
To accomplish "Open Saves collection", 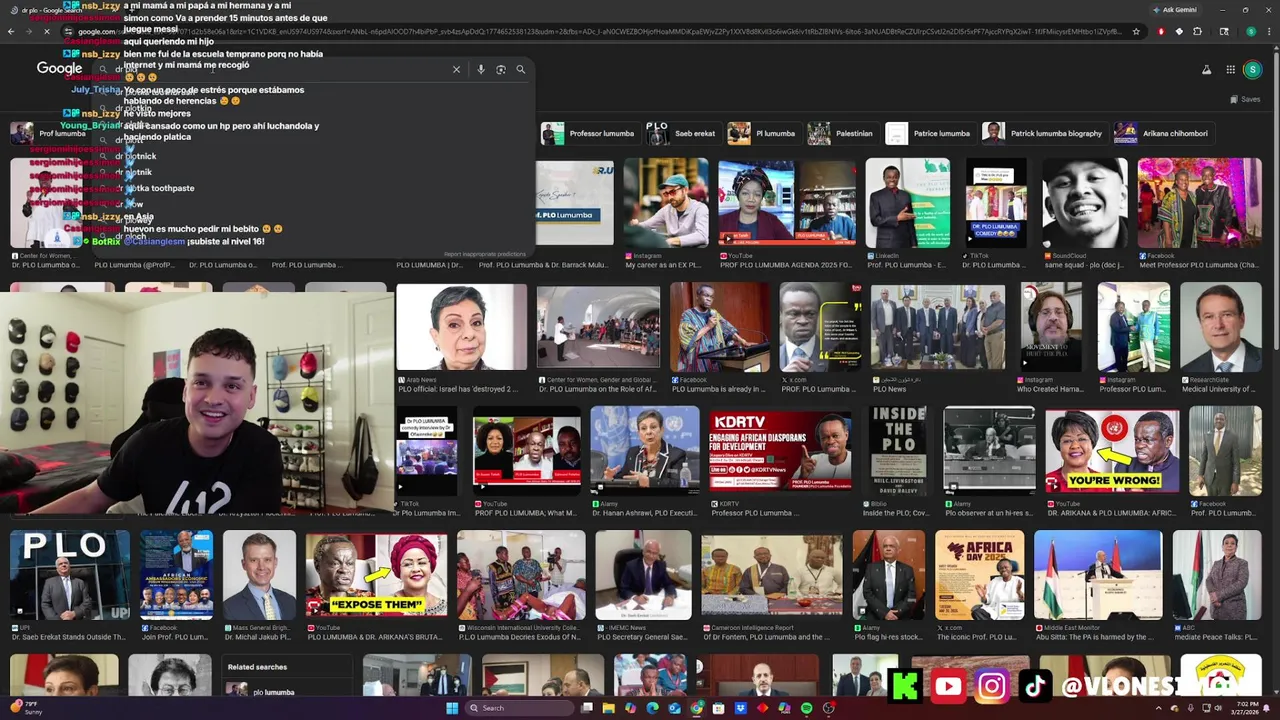I will [x=1245, y=99].
